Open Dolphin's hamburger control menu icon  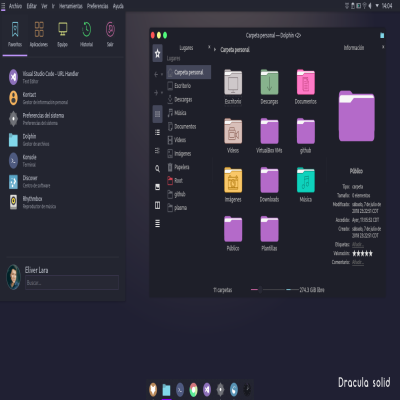pyautogui.click(x=157, y=223)
